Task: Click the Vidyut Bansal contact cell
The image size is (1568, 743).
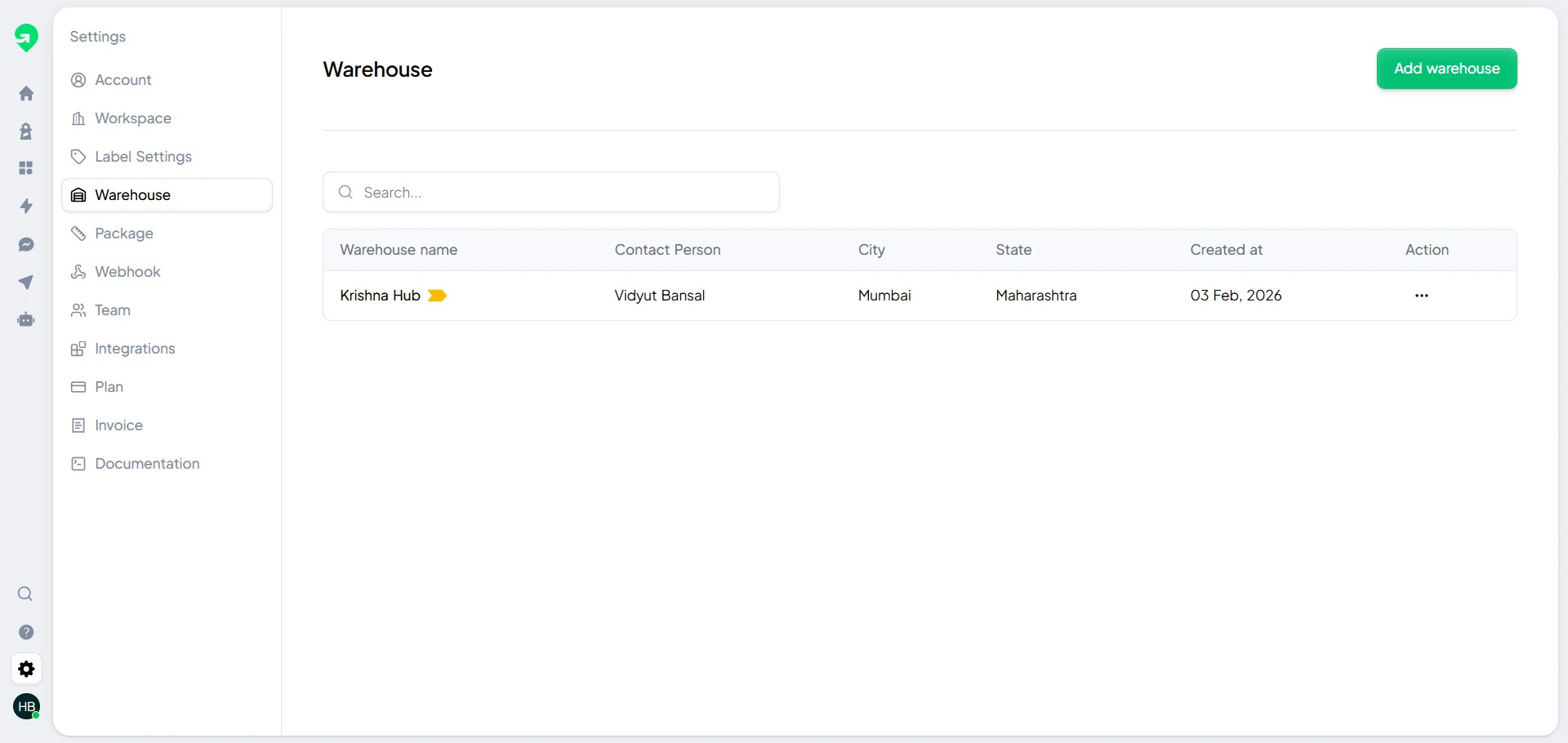Action: 659,296
